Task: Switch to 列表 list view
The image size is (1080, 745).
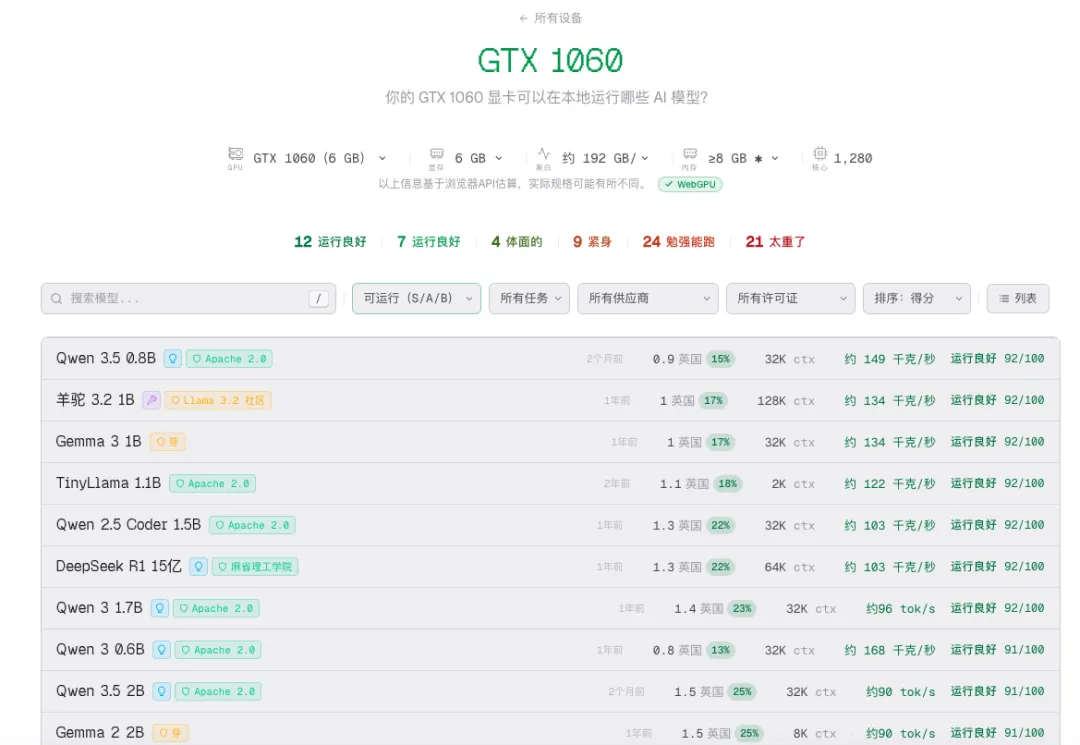Action: coord(1018,298)
